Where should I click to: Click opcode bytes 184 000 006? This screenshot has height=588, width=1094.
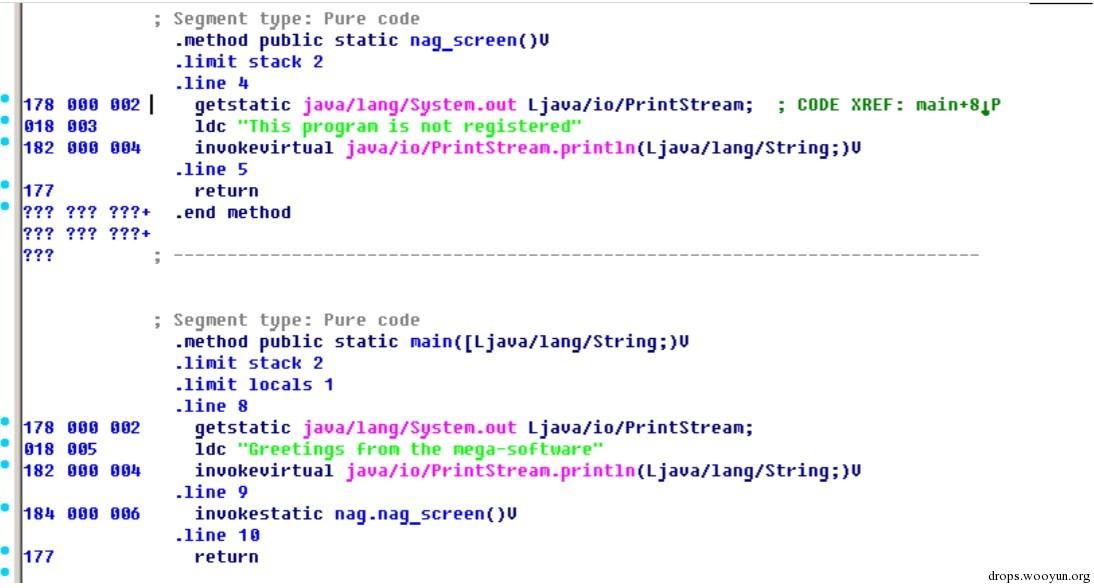[x=82, y=514]
